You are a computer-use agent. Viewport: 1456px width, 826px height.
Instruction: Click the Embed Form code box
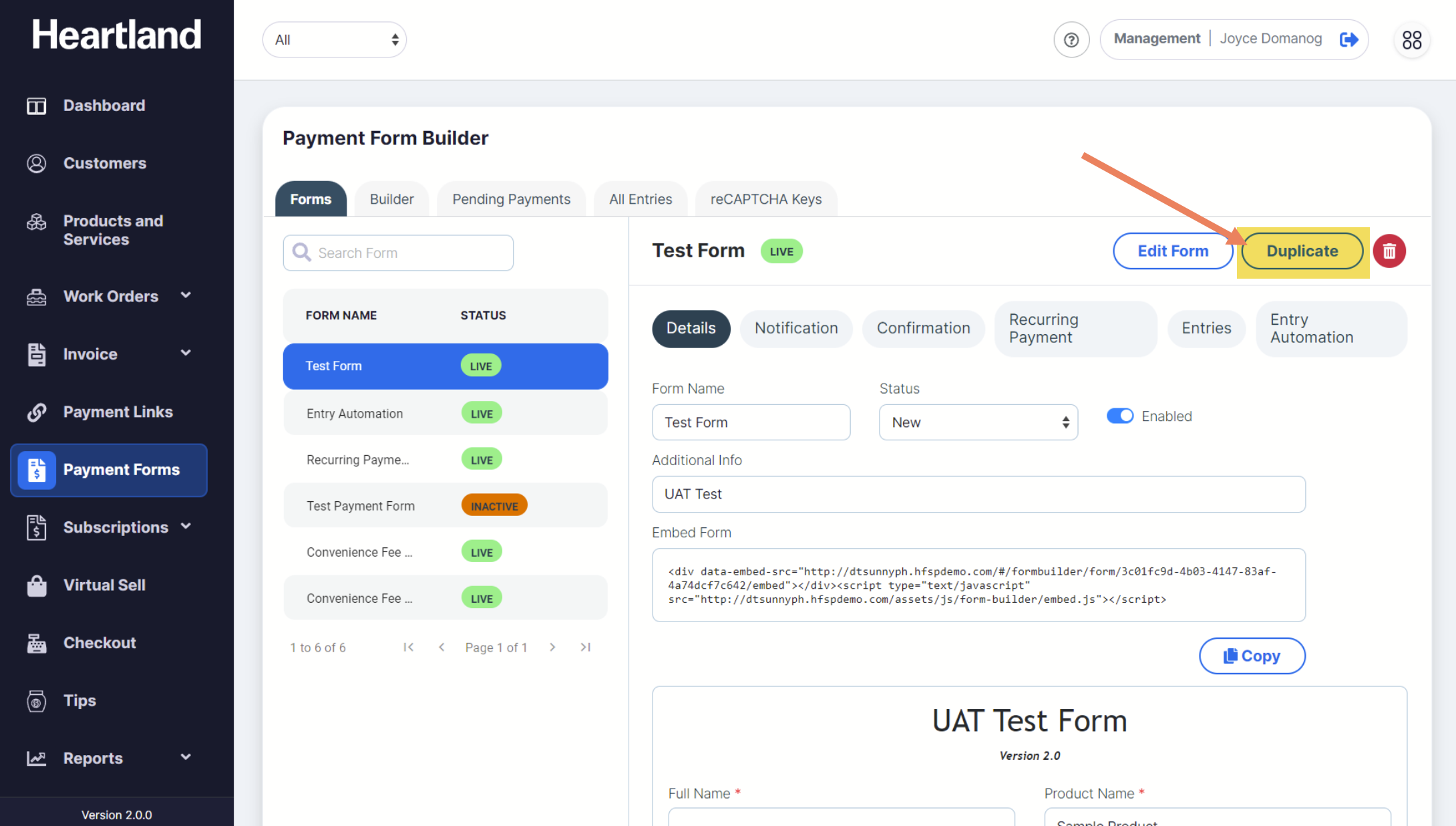978,585
